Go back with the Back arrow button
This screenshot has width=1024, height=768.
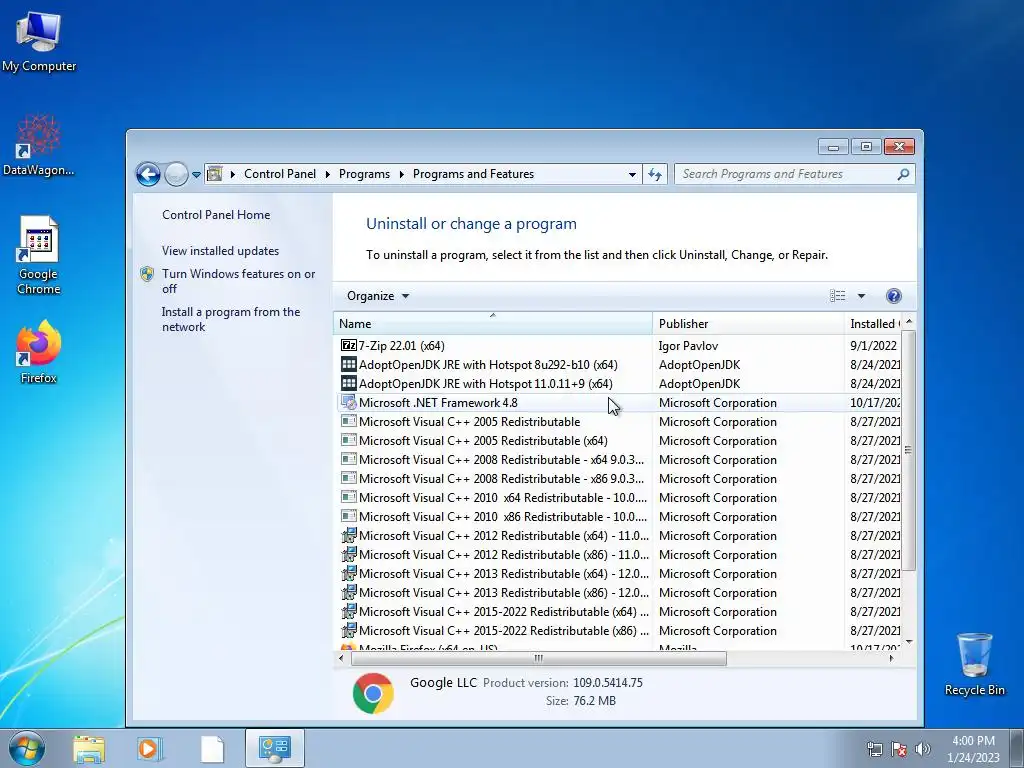[x=148, y=174]
